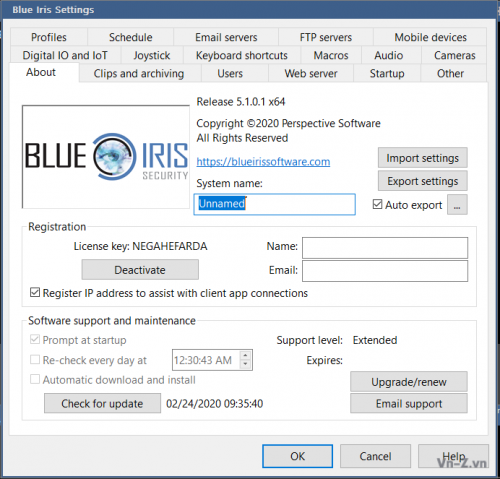The height and width of the screenshot is (479, 500).
Task: Click the registration Email field
Action: [x=385, y=271]
